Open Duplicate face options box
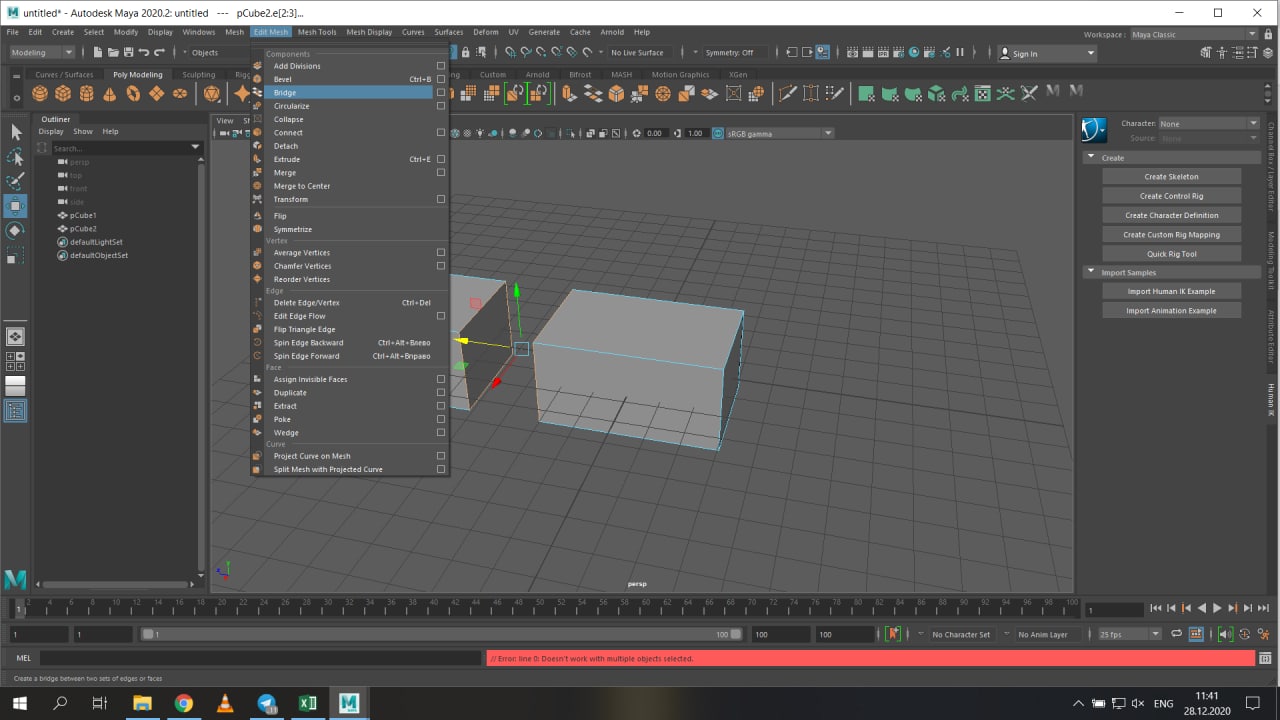 tap(441, 392)
